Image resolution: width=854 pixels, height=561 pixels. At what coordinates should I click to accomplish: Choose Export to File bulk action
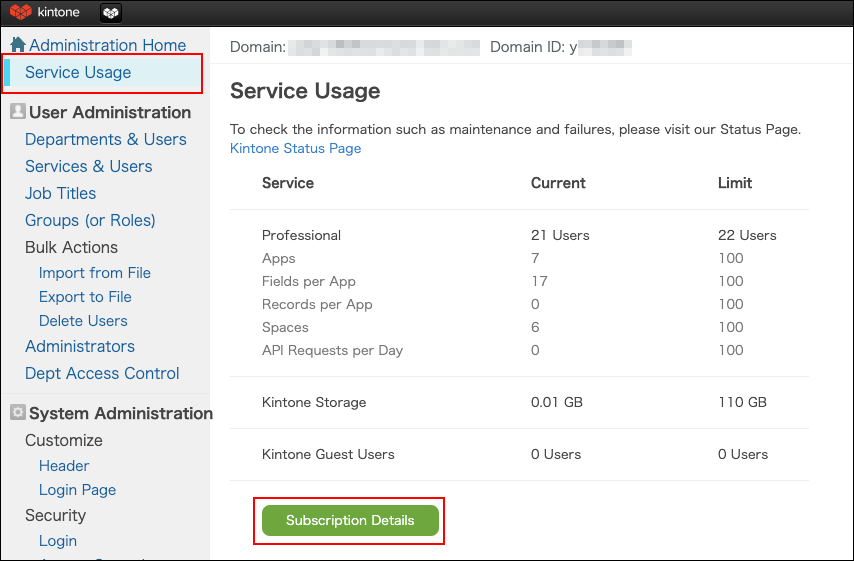click(85, 297)
